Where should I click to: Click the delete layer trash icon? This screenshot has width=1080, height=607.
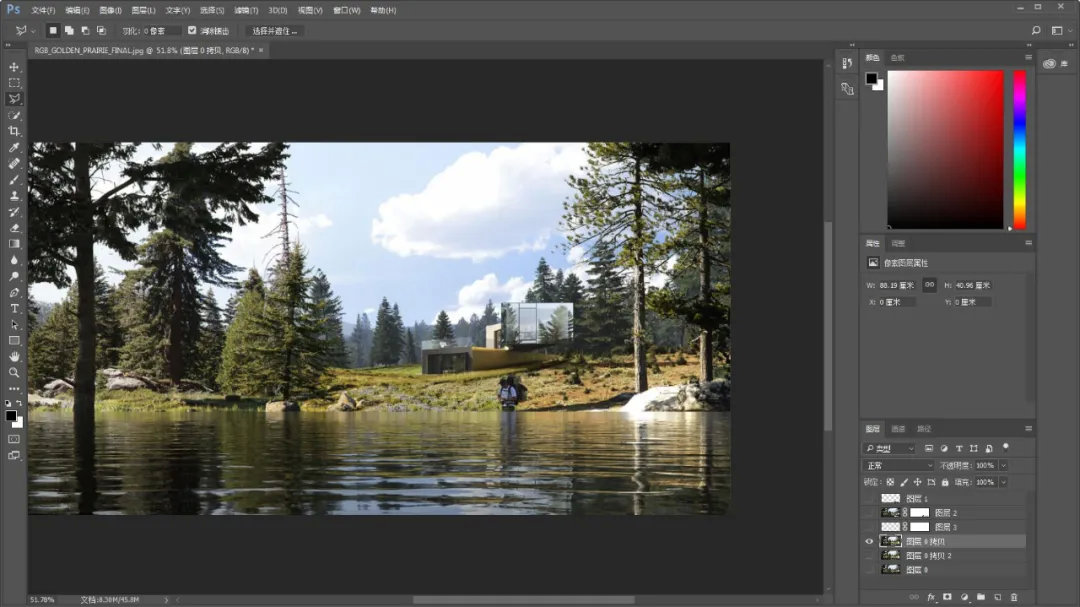point(1014,597)
